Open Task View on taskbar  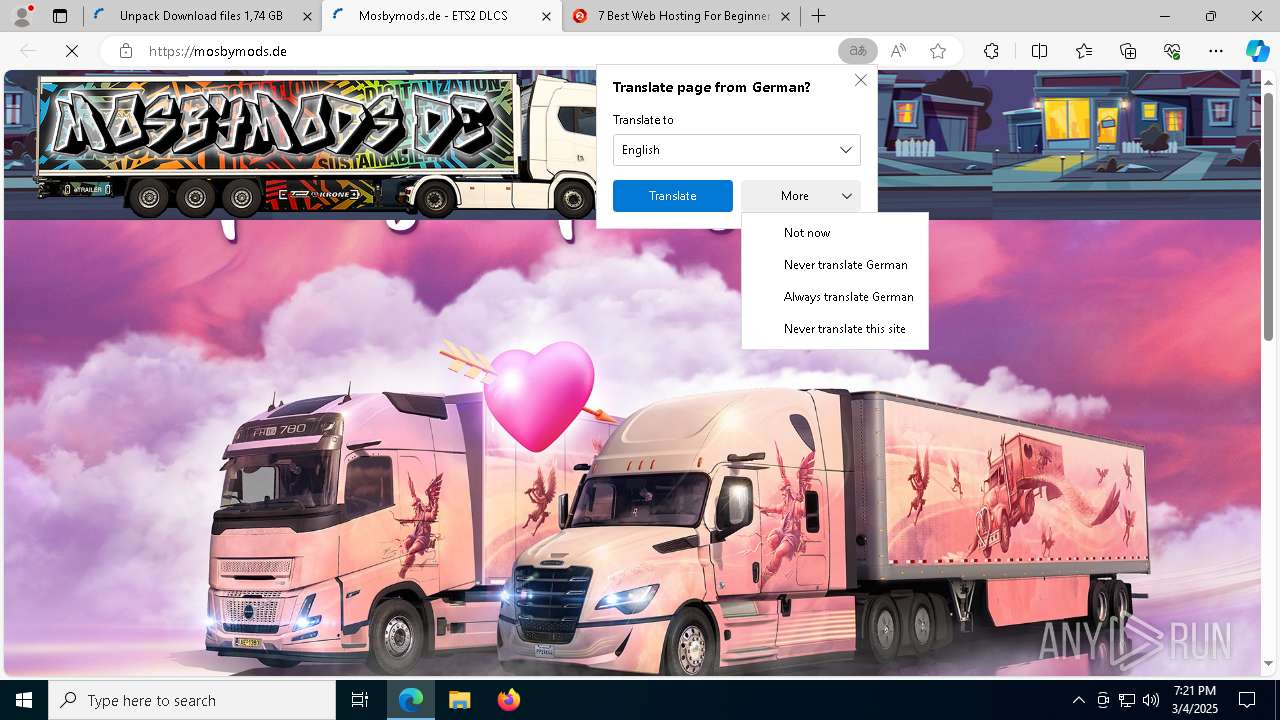(x=360, y=700)
